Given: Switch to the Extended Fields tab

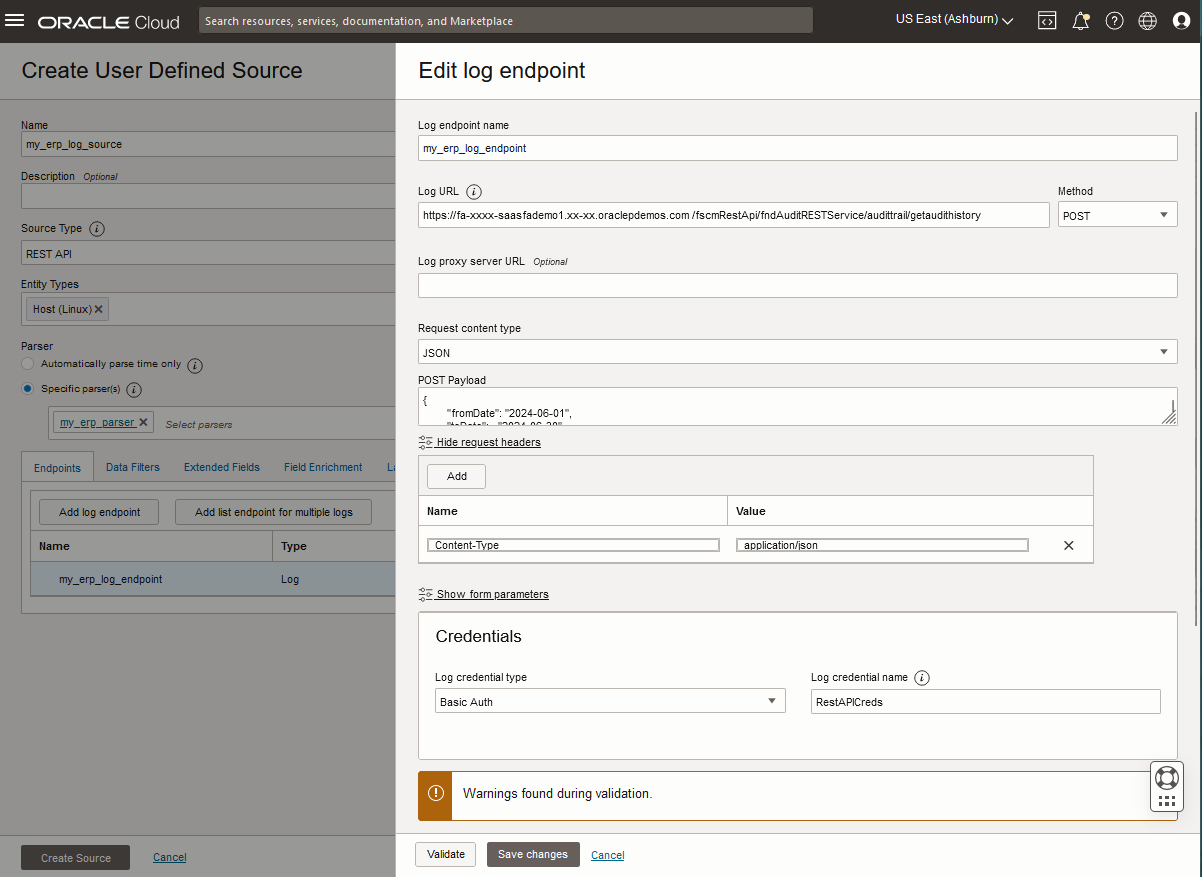Looking at the screenshot, I should (x=221, y=467).
